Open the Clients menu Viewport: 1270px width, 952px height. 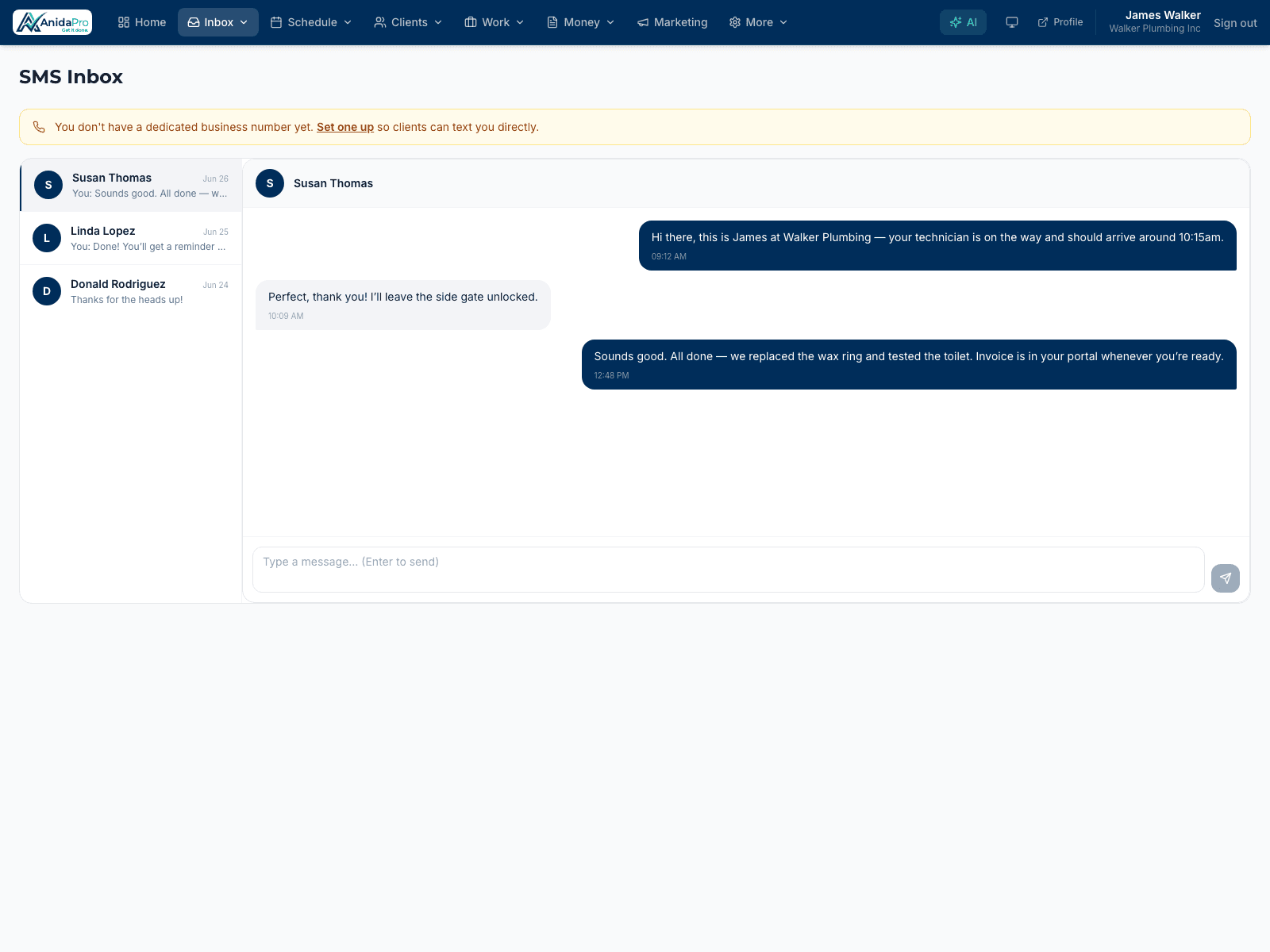point(408,22)
